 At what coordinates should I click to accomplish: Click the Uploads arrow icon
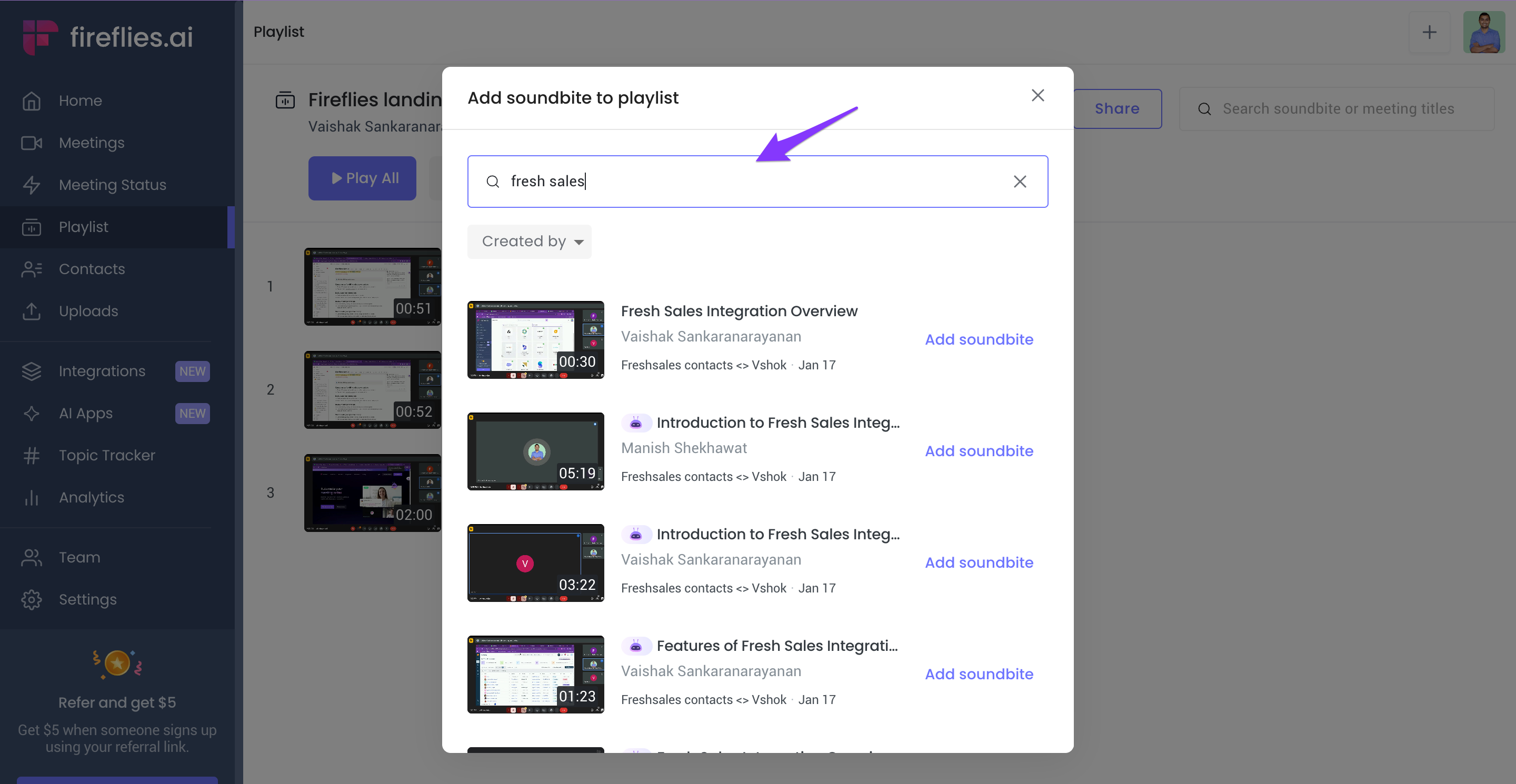(x=31, y=311)
